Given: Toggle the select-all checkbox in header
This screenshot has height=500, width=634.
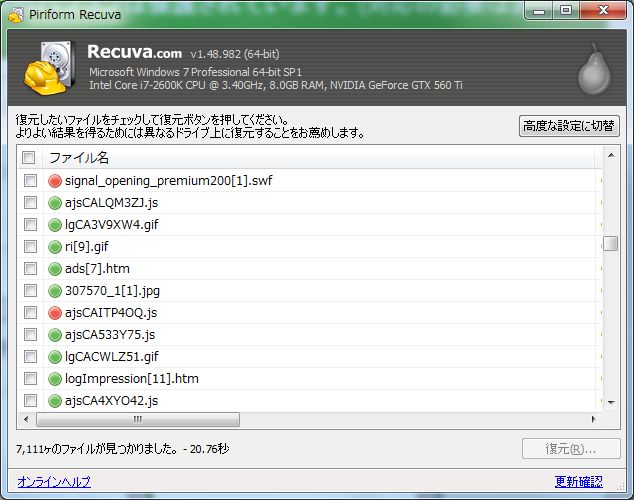Looking at the screenshot, I should [28, 157].
